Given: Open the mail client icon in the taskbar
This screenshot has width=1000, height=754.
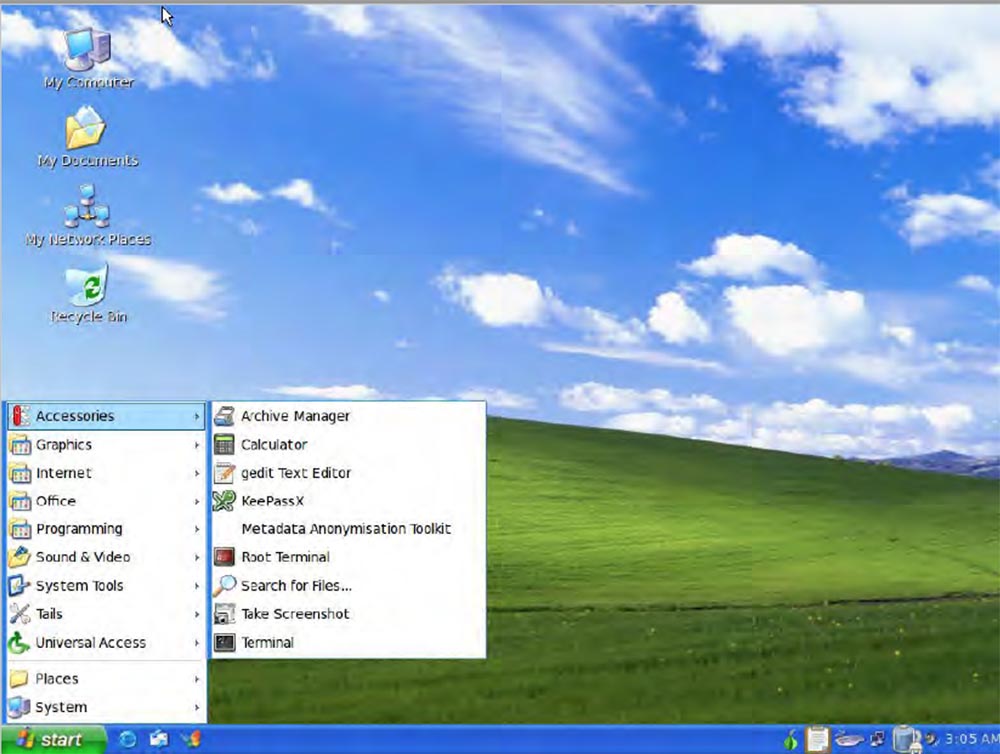Looking at the screenshot, I should 159,739.
